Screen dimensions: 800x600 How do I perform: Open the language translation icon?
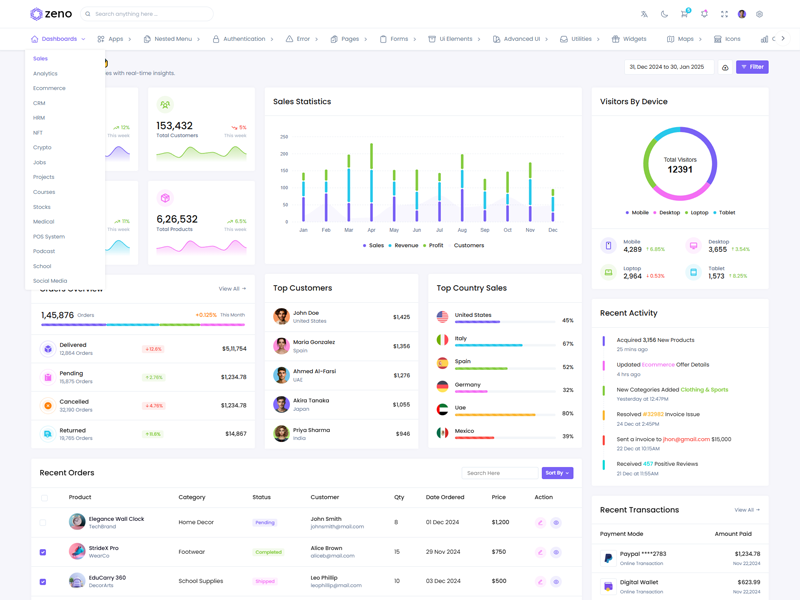[x=644, y=14]
